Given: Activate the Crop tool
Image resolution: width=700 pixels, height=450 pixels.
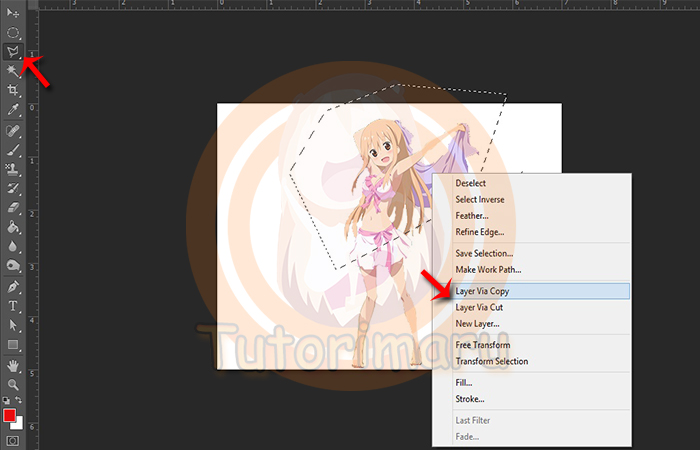Looking at the screenshot, I should click(12, 90).
